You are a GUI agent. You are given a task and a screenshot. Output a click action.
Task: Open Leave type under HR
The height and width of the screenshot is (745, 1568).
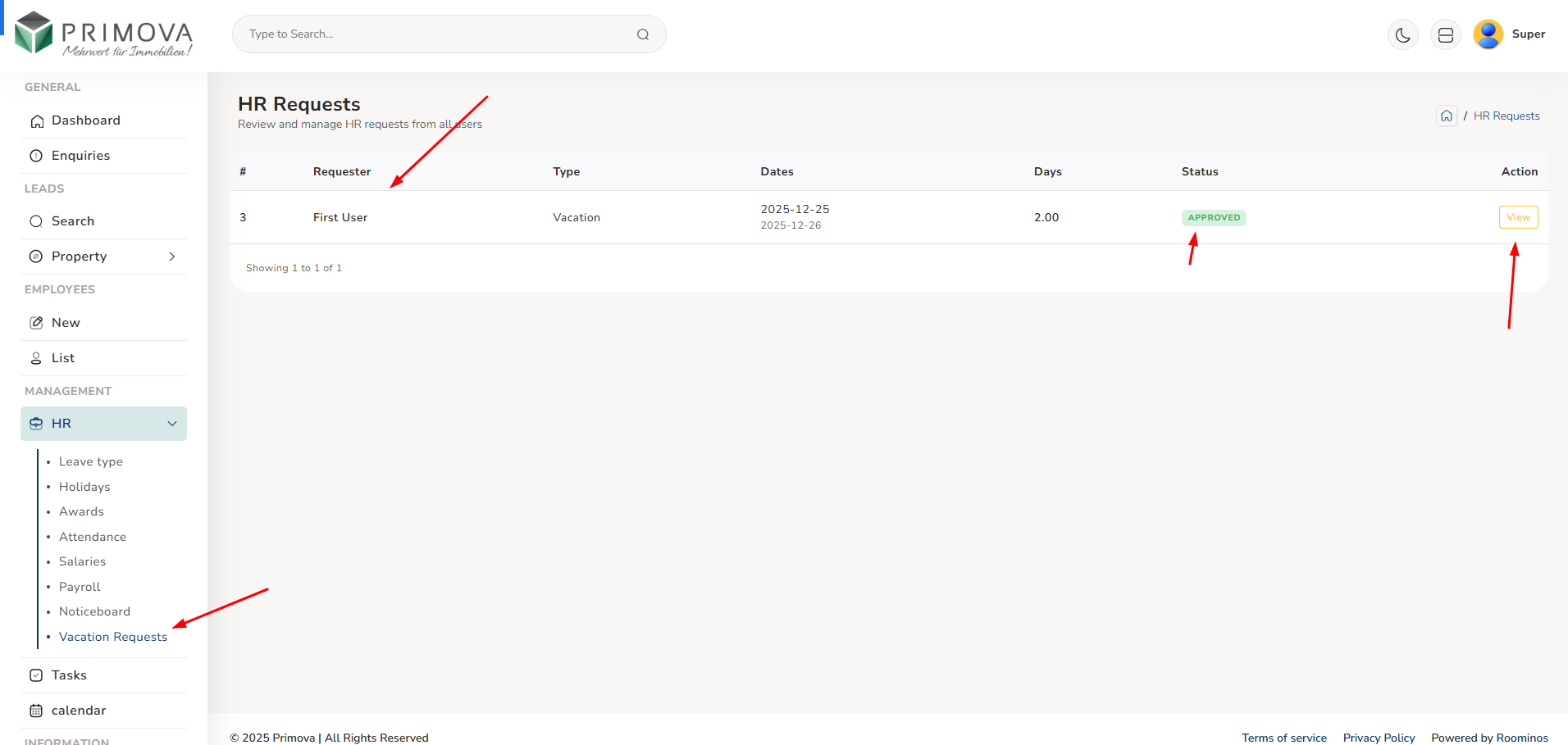tap(90, 461)
